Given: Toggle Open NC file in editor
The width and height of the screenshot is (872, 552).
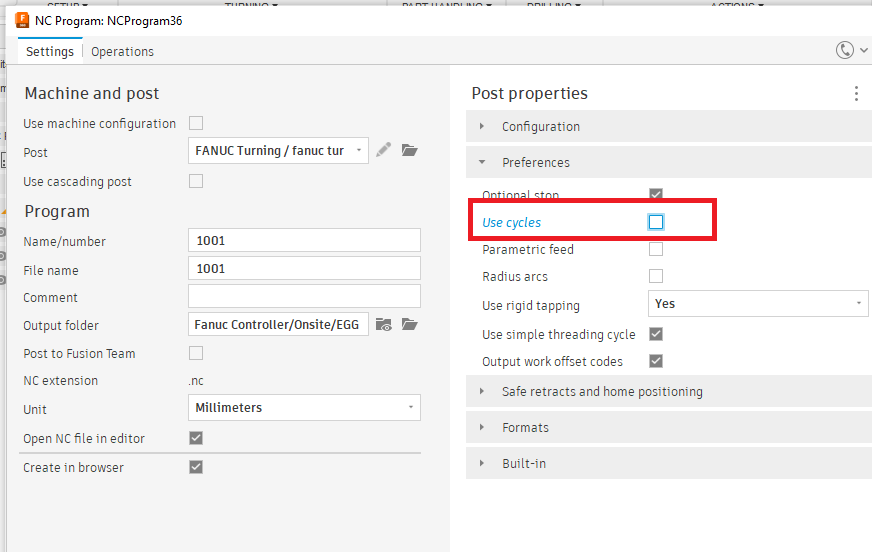Looking at the screenshot, I should click(196, 438).
